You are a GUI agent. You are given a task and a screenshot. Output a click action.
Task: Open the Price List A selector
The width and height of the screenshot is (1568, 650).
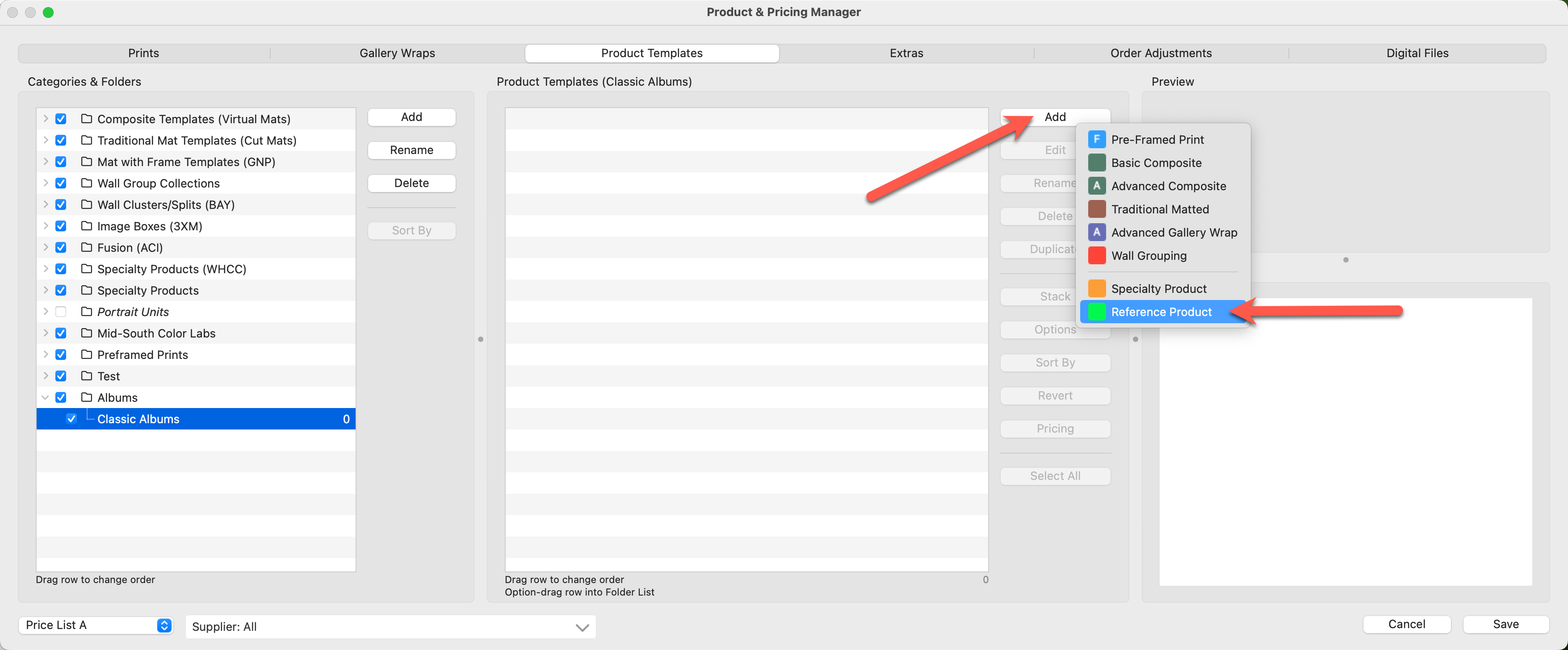[x=96, y=625]
